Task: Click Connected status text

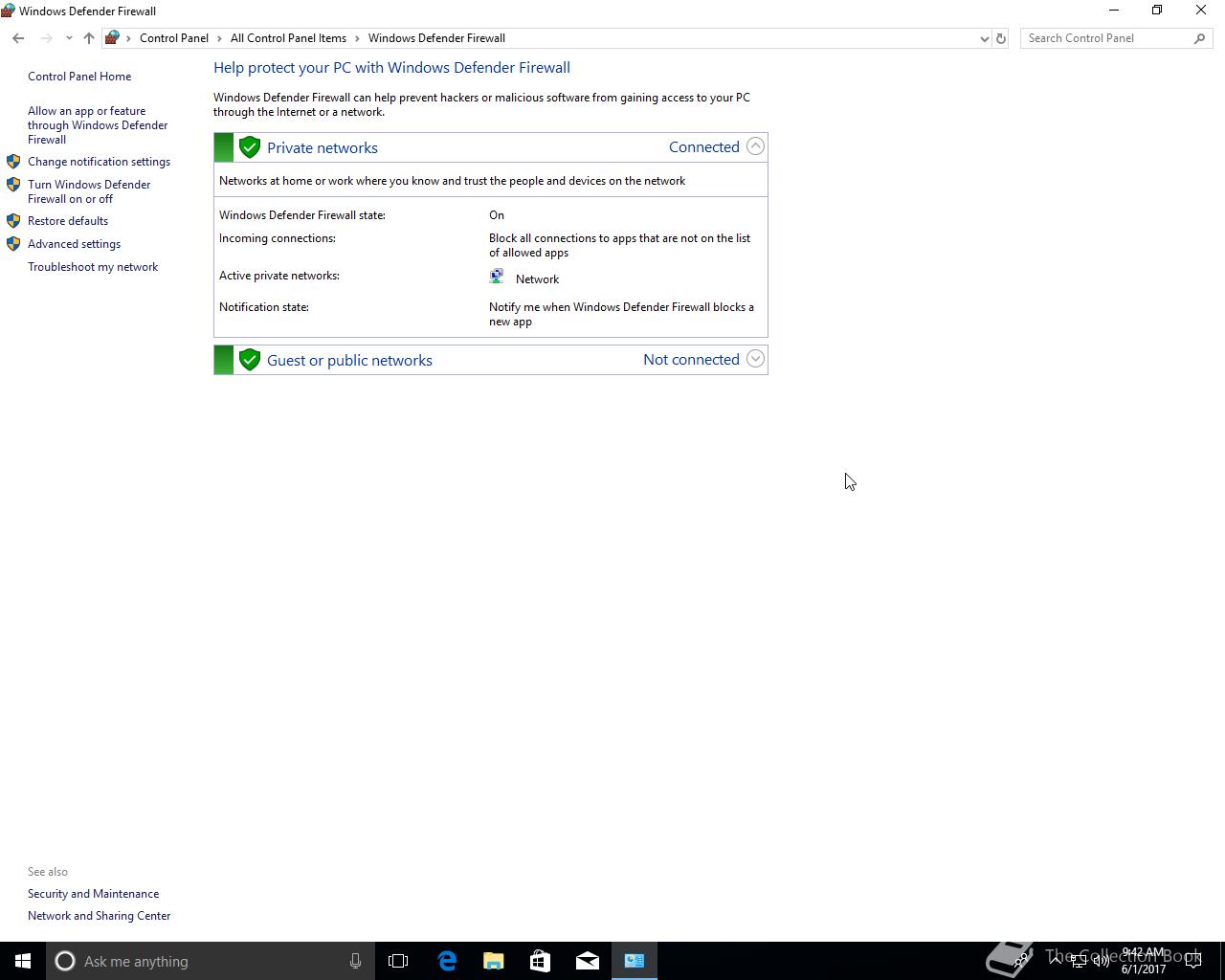Action: point(704,146)
